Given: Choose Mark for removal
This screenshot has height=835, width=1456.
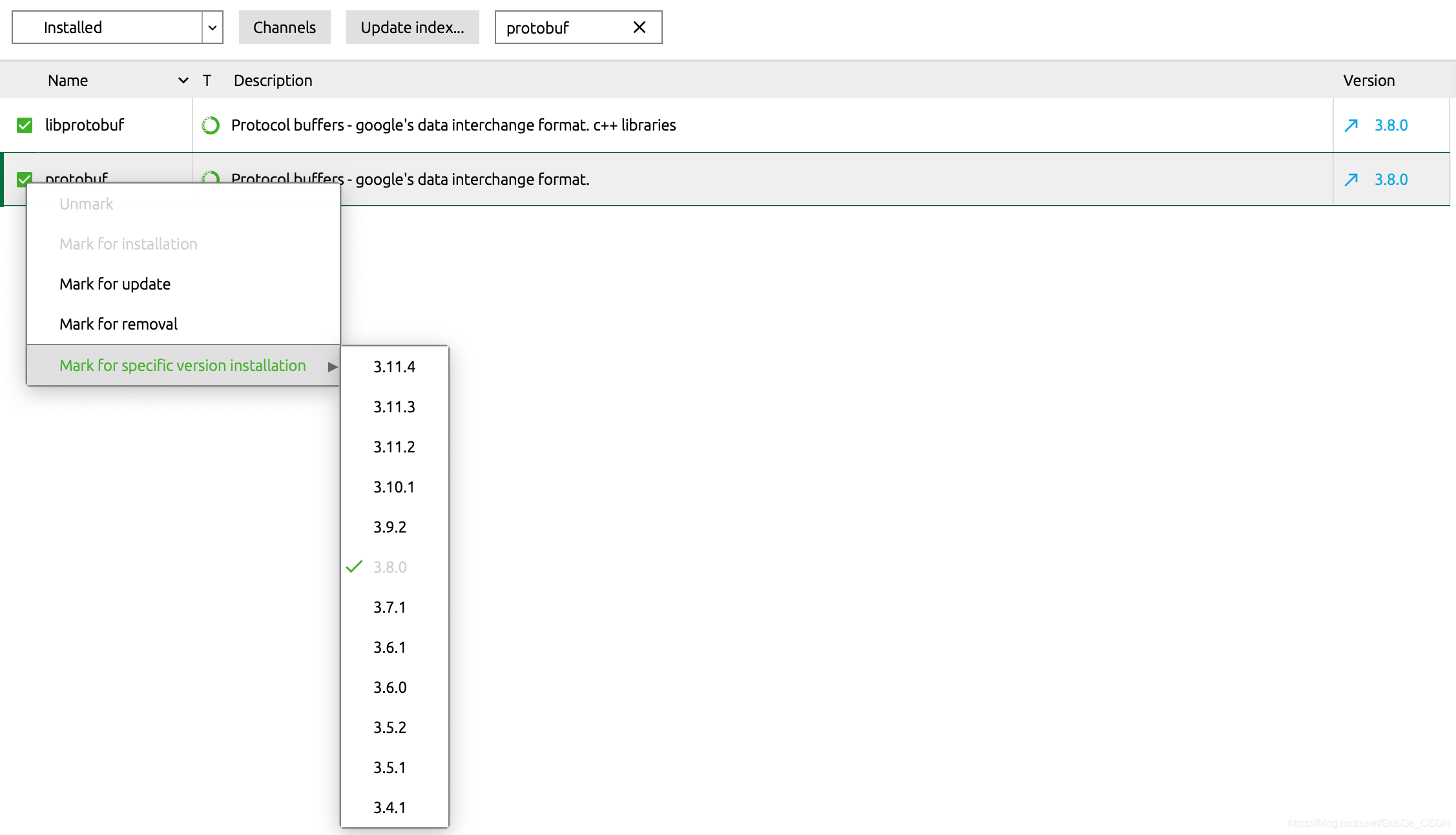Looking at the screenshot, I should tap(183, 324).
